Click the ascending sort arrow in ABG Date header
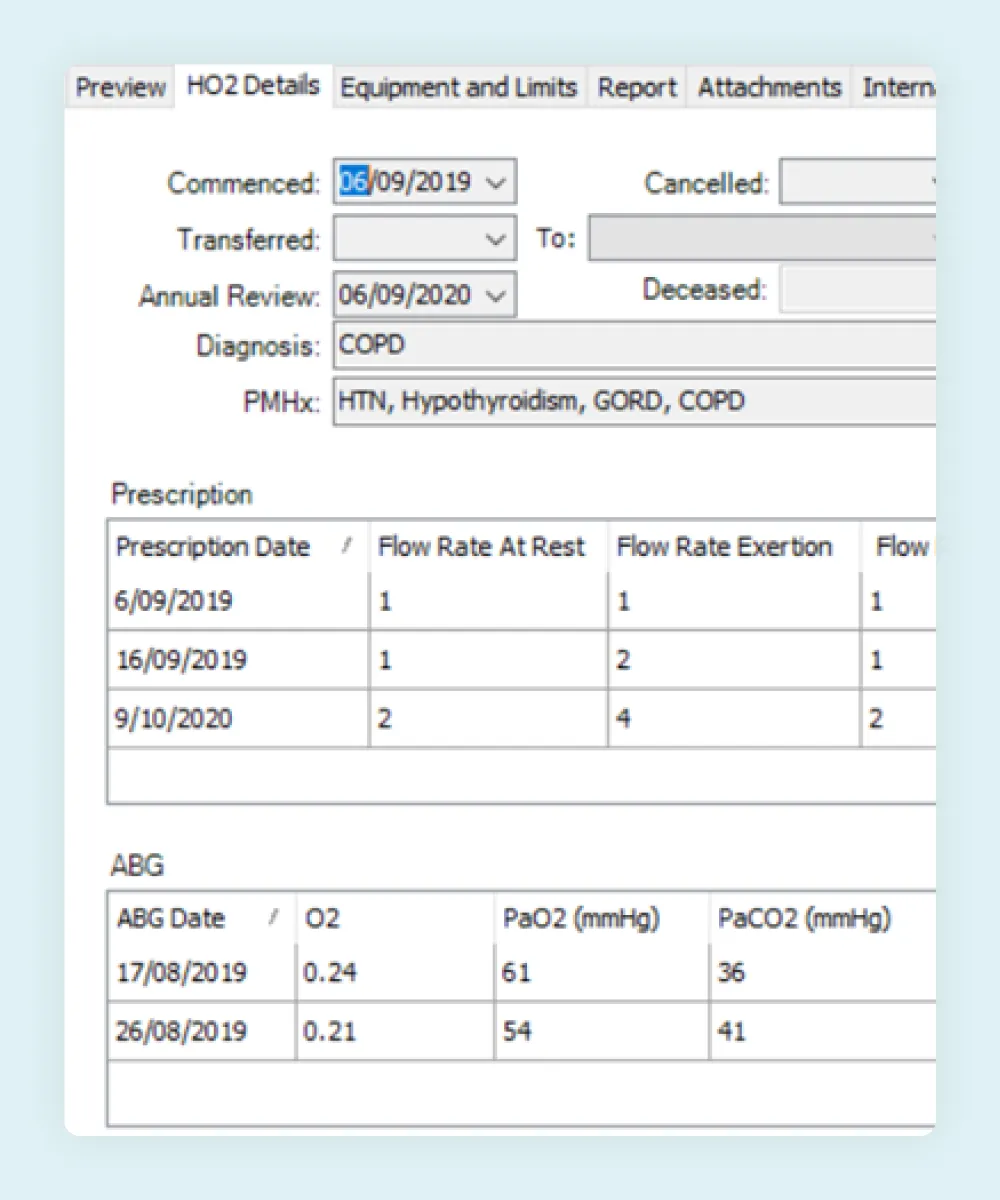Viewport: 1000px width, 1200px height. pos(274,919)
